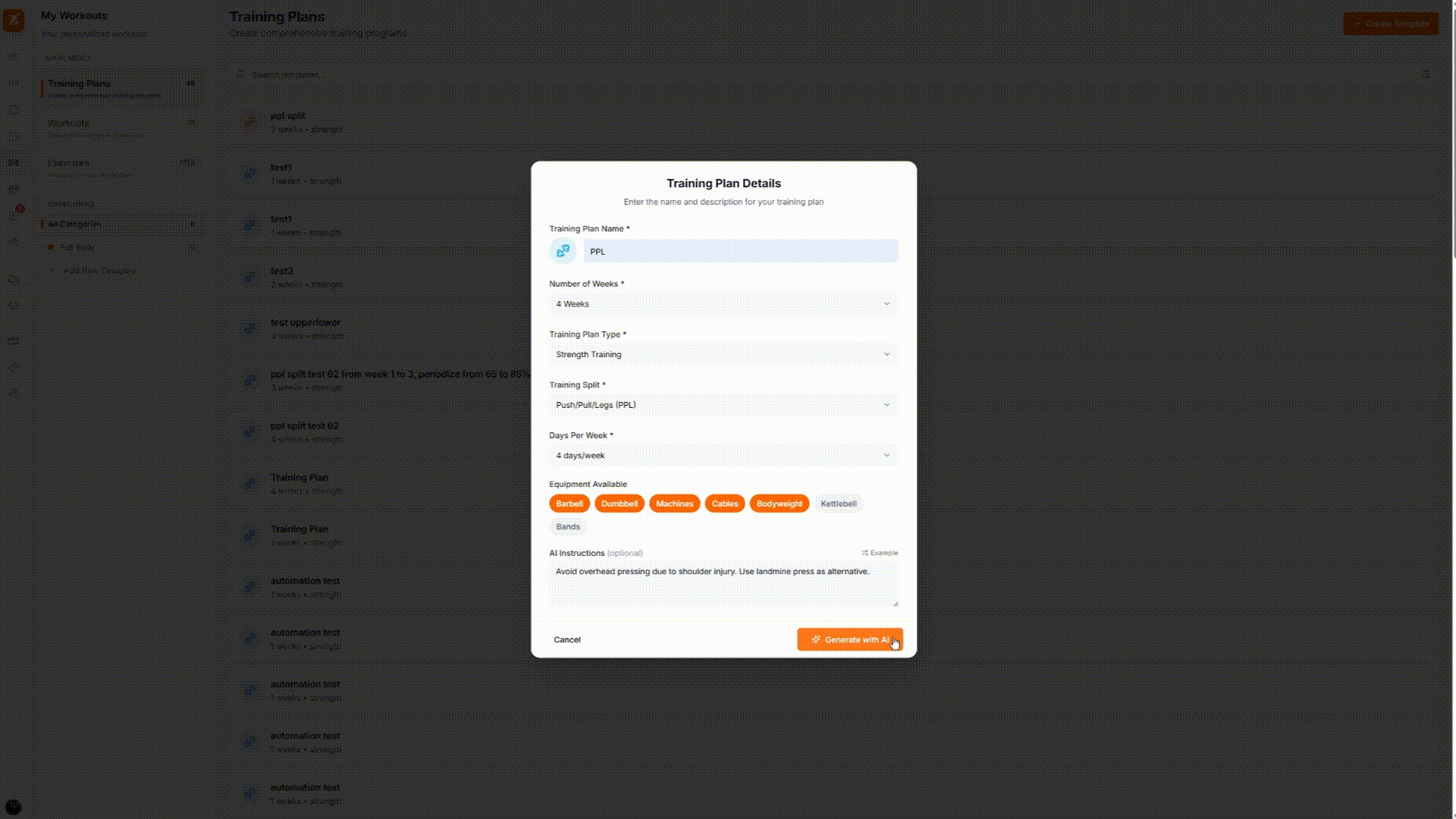Toggle the Kettlebell equipment chip
This screenshot has height=819, width=1456.
point(838,503)
